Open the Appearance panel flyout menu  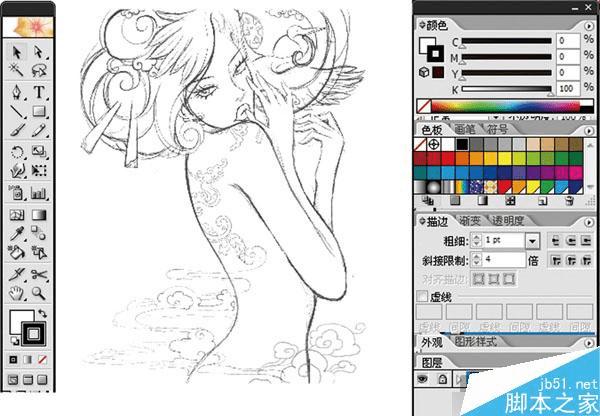pos(589,343)
